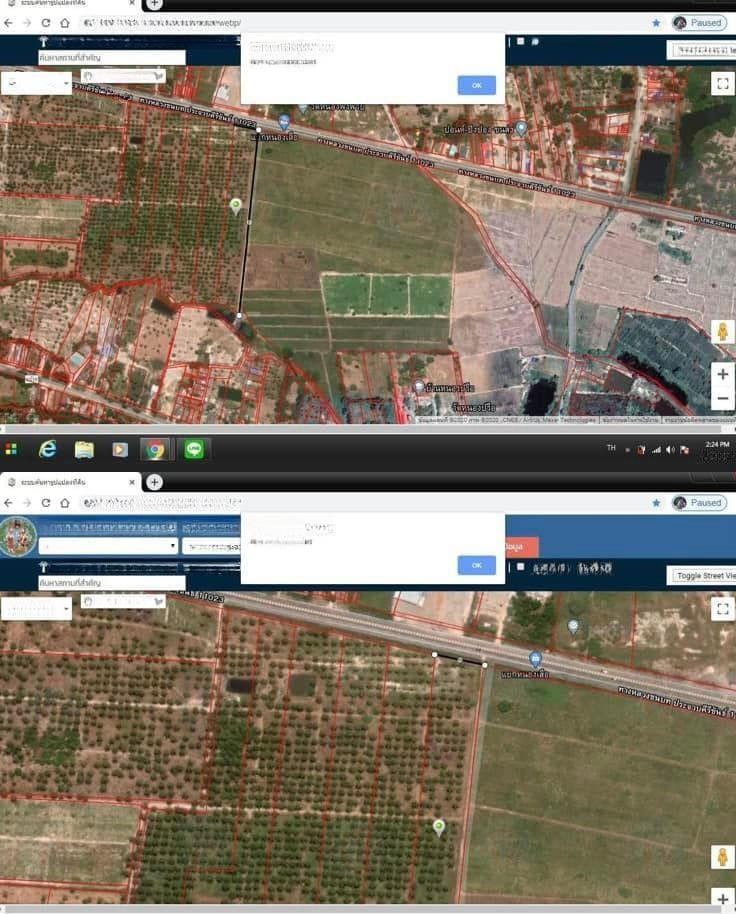
Task: Expand the map type dropdown in lower map
Action: point(36,608)
